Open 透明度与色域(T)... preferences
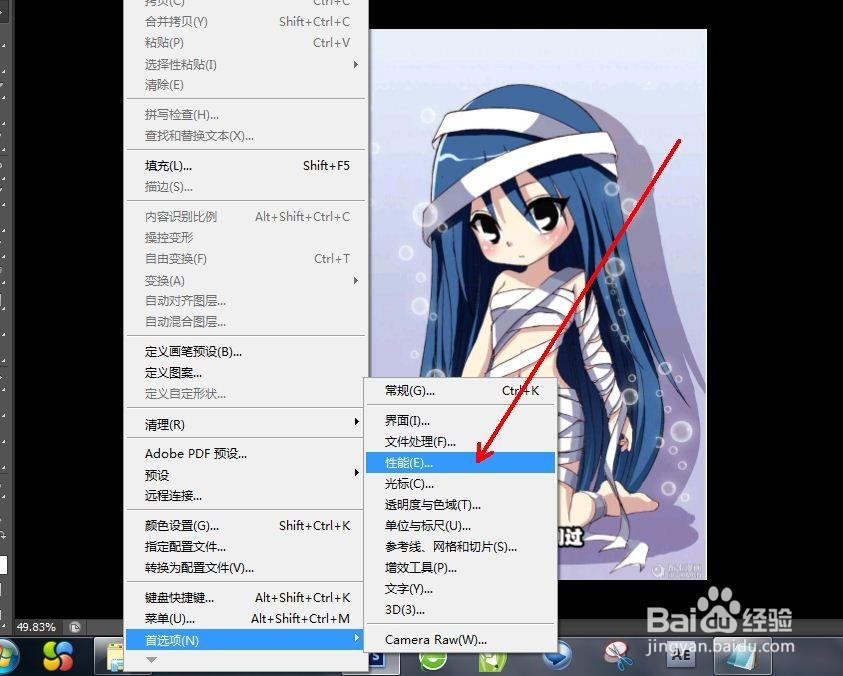The image size is (843, 676). point(460,504)
